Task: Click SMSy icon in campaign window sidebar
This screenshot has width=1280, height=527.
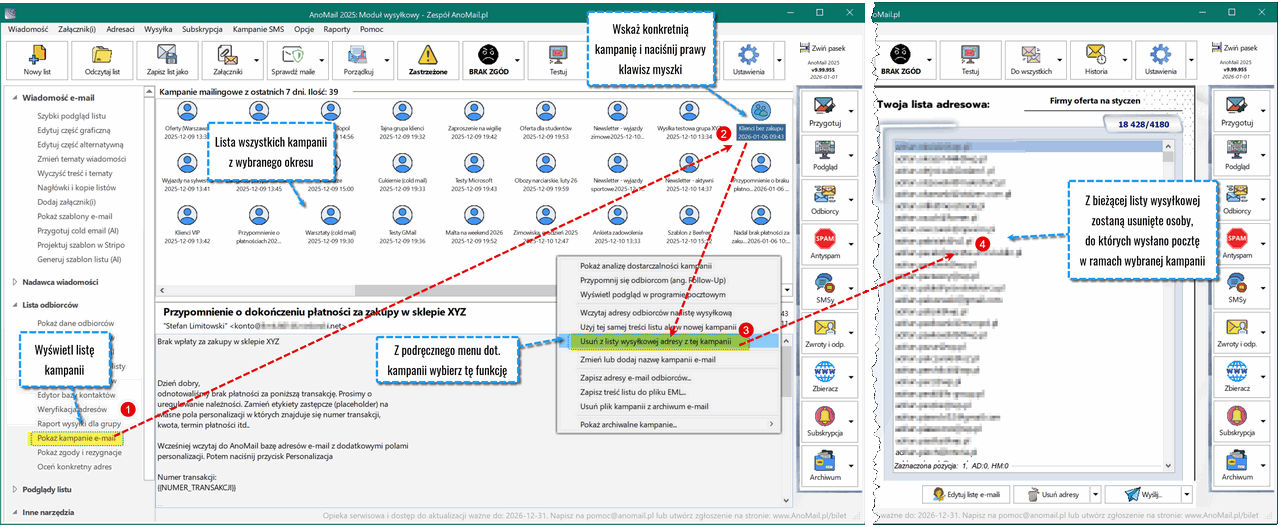Action: pos(824,284)
